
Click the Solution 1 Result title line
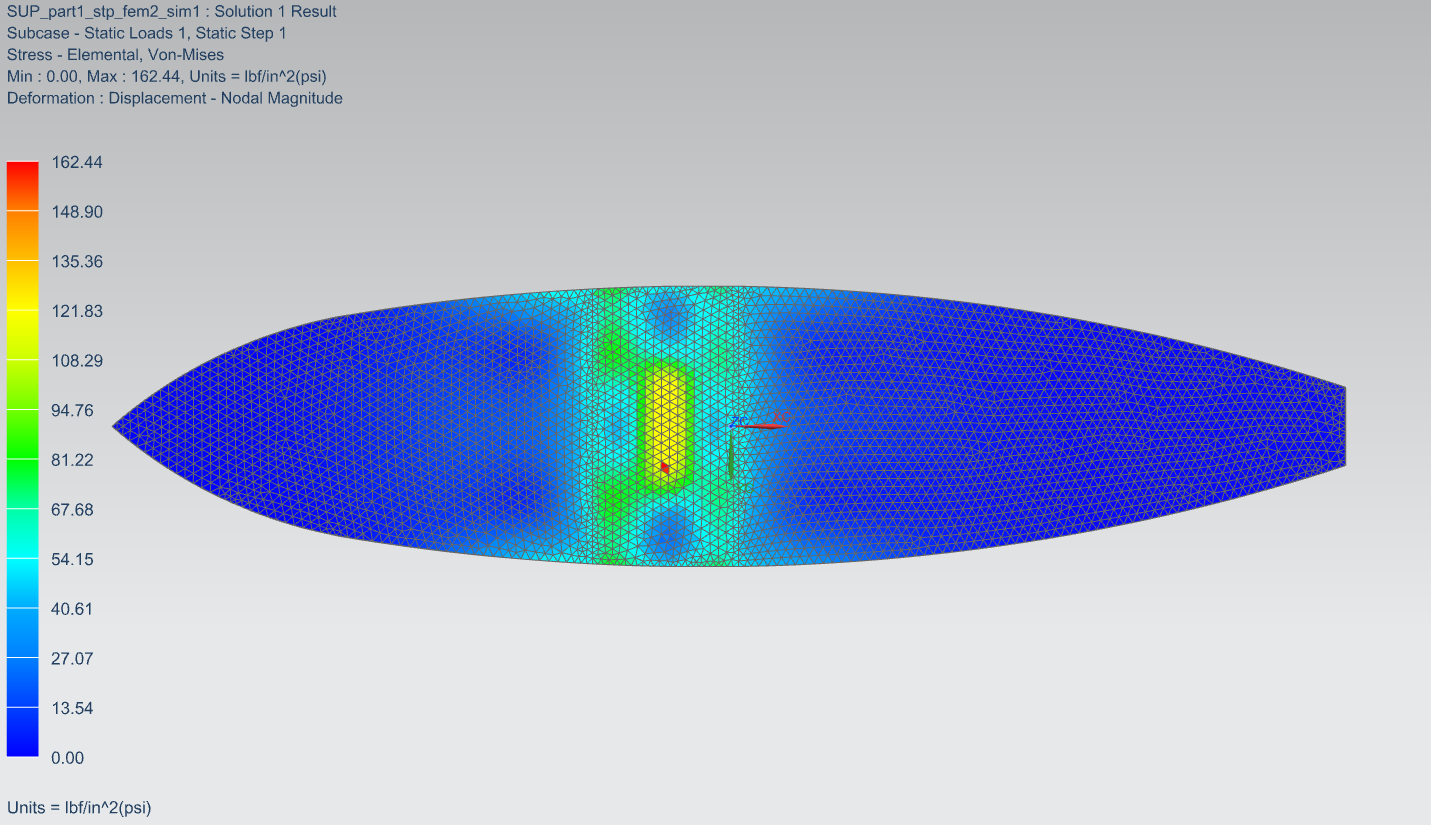pyautogui.click(x=171, y=12)
